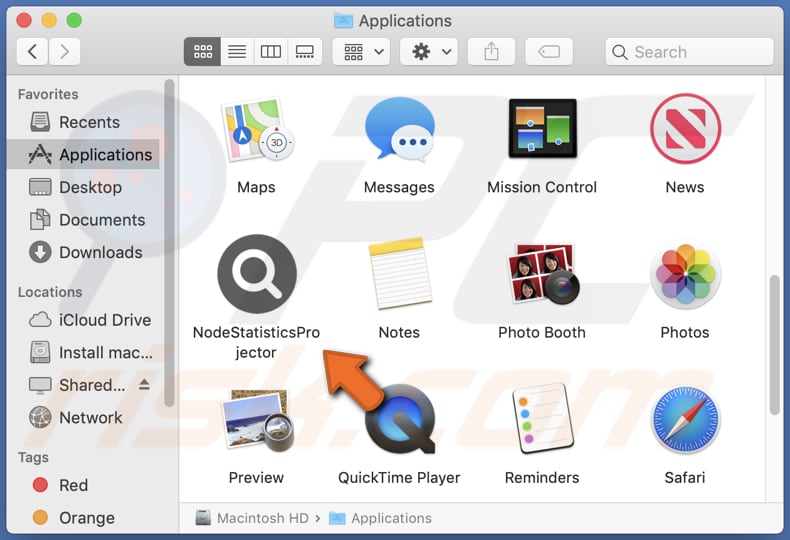Click the Share toolbar button
The width and height of the screenshot is (790, 540).
coord(491,51)
